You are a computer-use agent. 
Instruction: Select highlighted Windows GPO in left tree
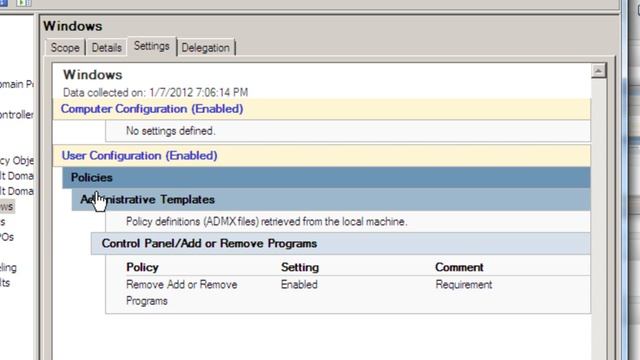click(7, 207)
